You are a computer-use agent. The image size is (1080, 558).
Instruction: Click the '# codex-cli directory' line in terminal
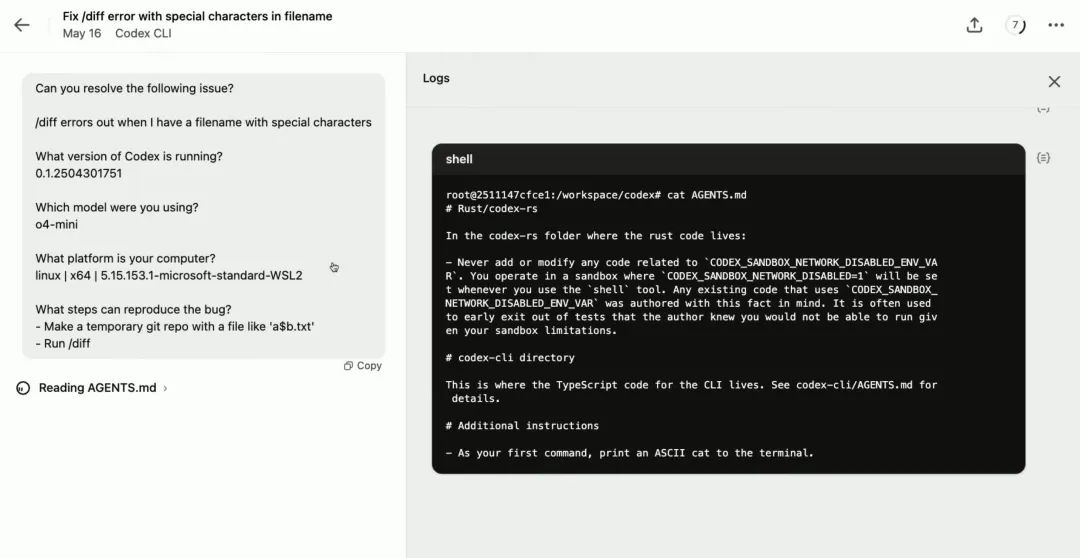click(510, 358)
